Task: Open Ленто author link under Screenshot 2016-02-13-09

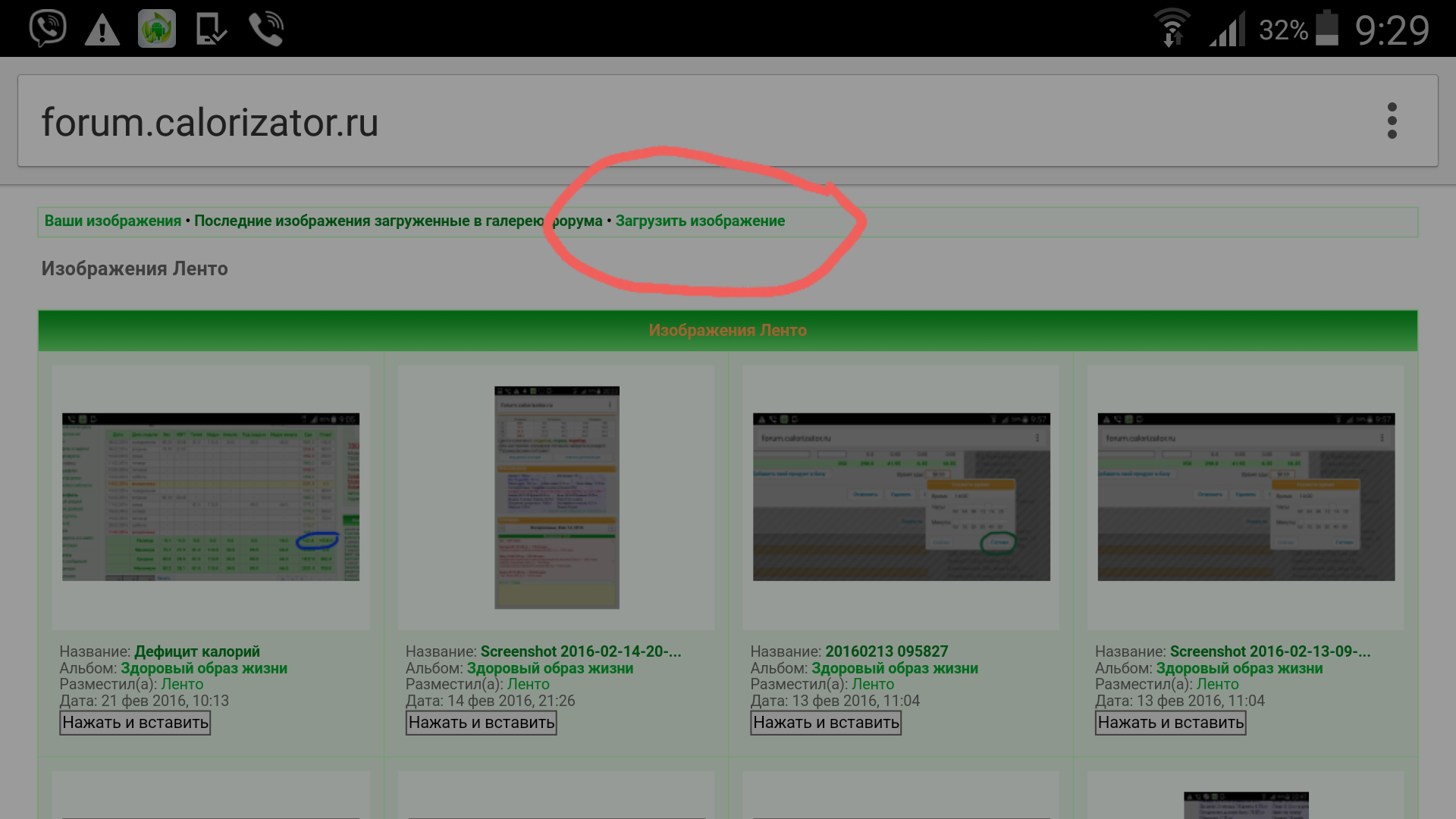Action: pos(1217,684)
